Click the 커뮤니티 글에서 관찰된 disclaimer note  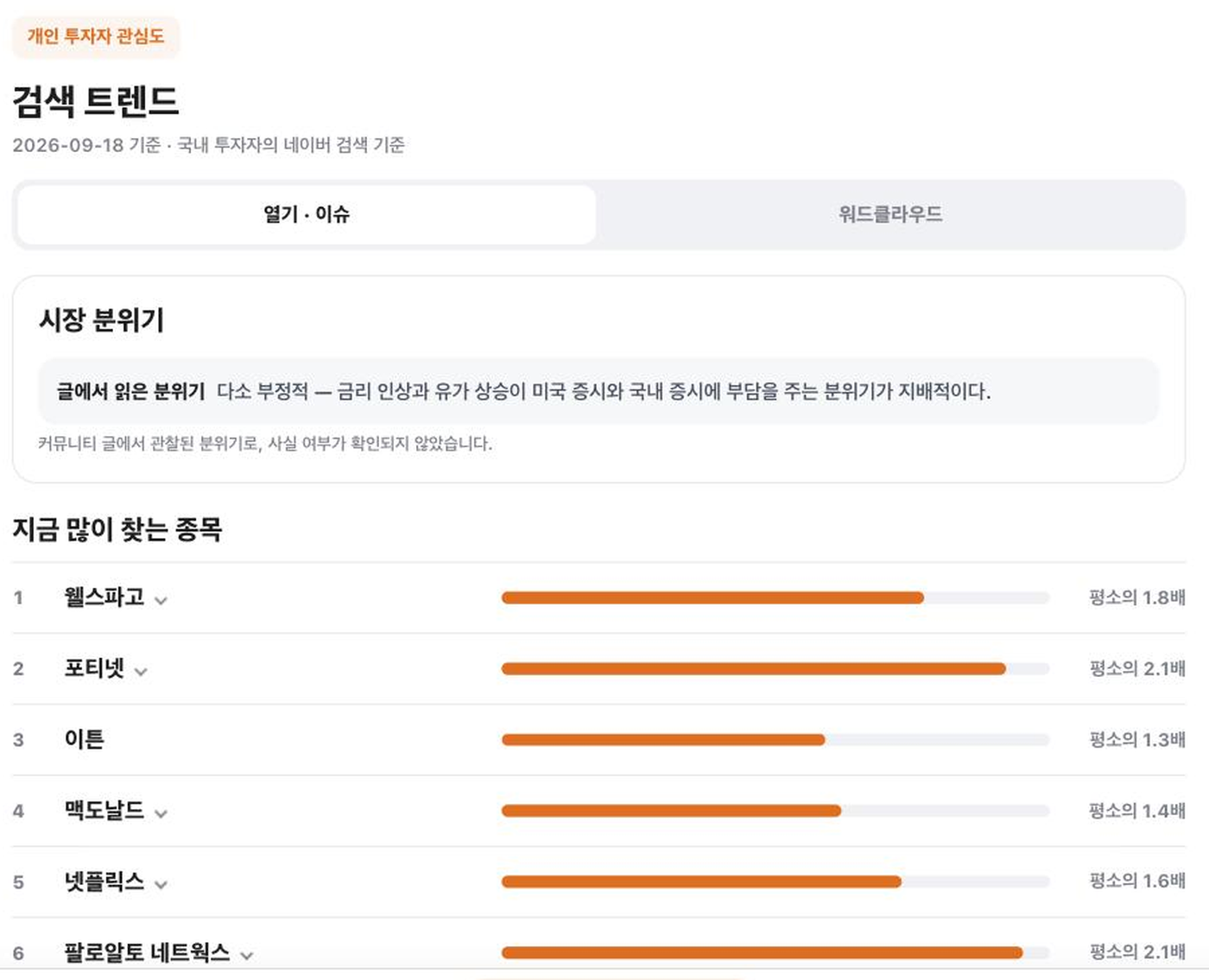coord(265,444)
